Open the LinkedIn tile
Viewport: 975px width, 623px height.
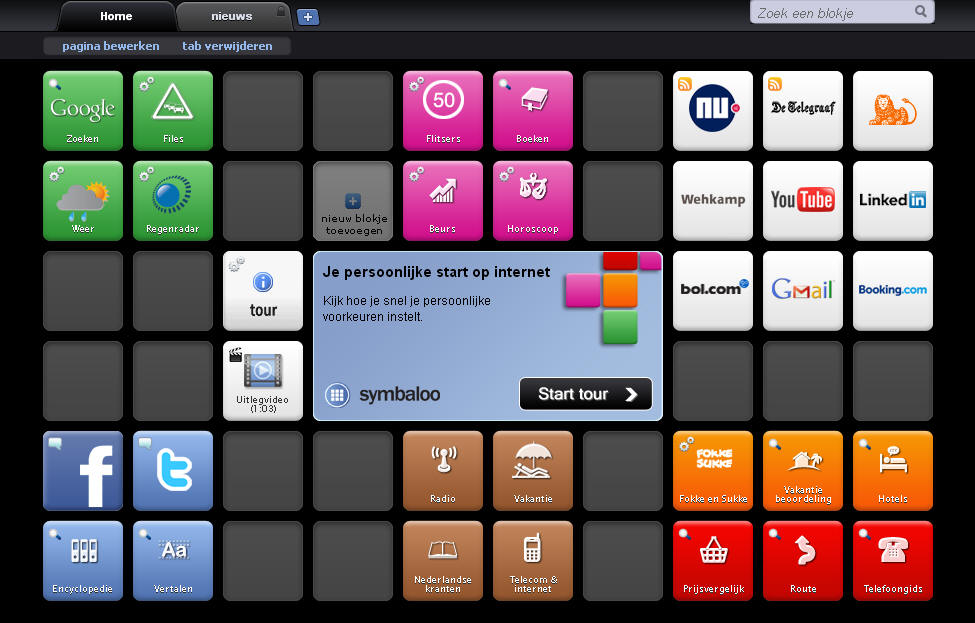pos(893,201)
